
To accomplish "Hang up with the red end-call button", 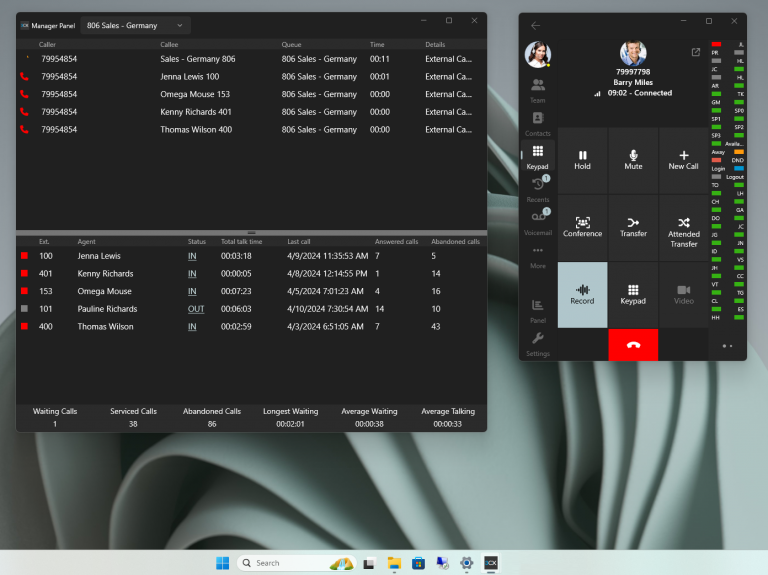I will 633,345.
